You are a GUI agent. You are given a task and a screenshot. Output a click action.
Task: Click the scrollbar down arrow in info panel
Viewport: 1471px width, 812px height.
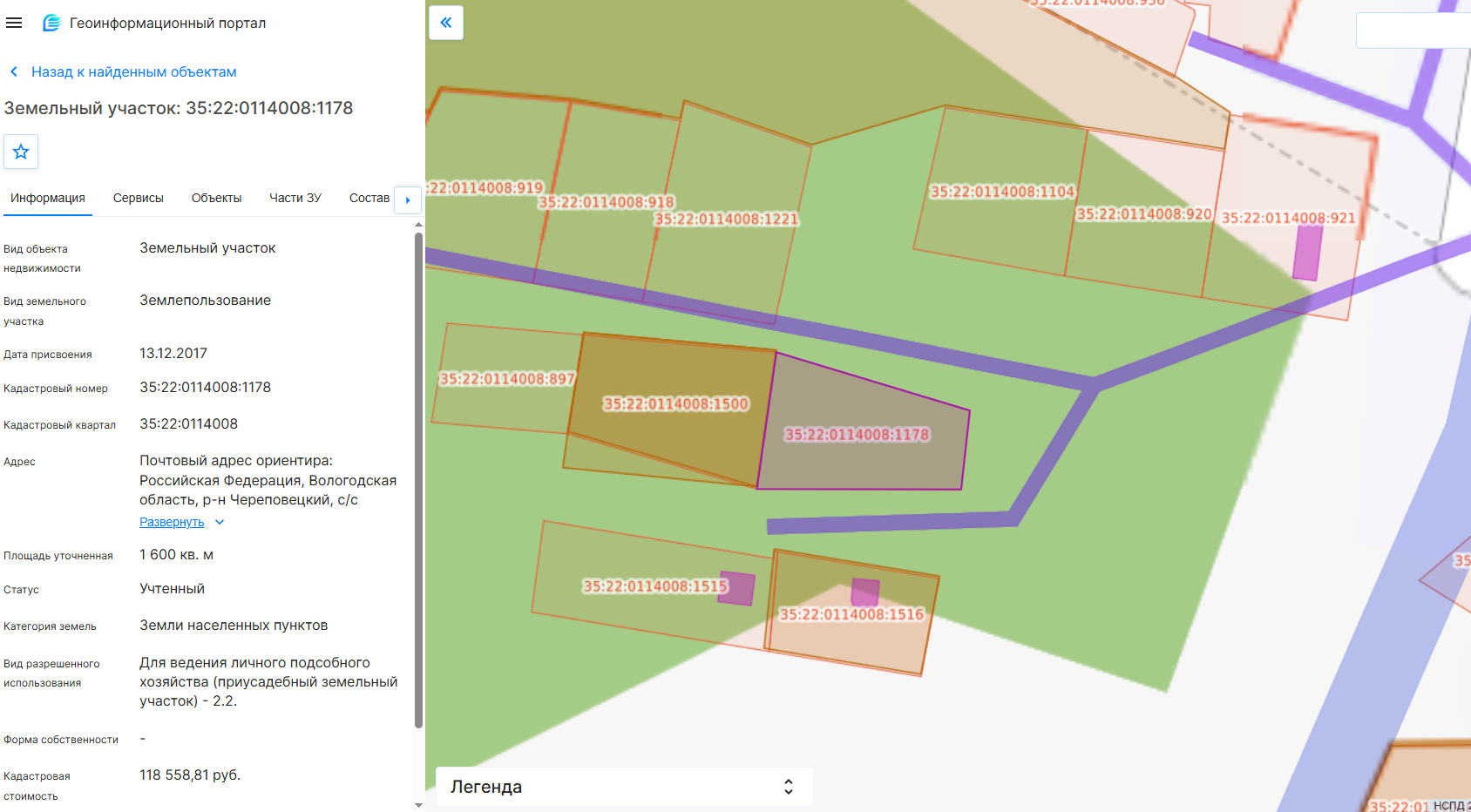418,805
